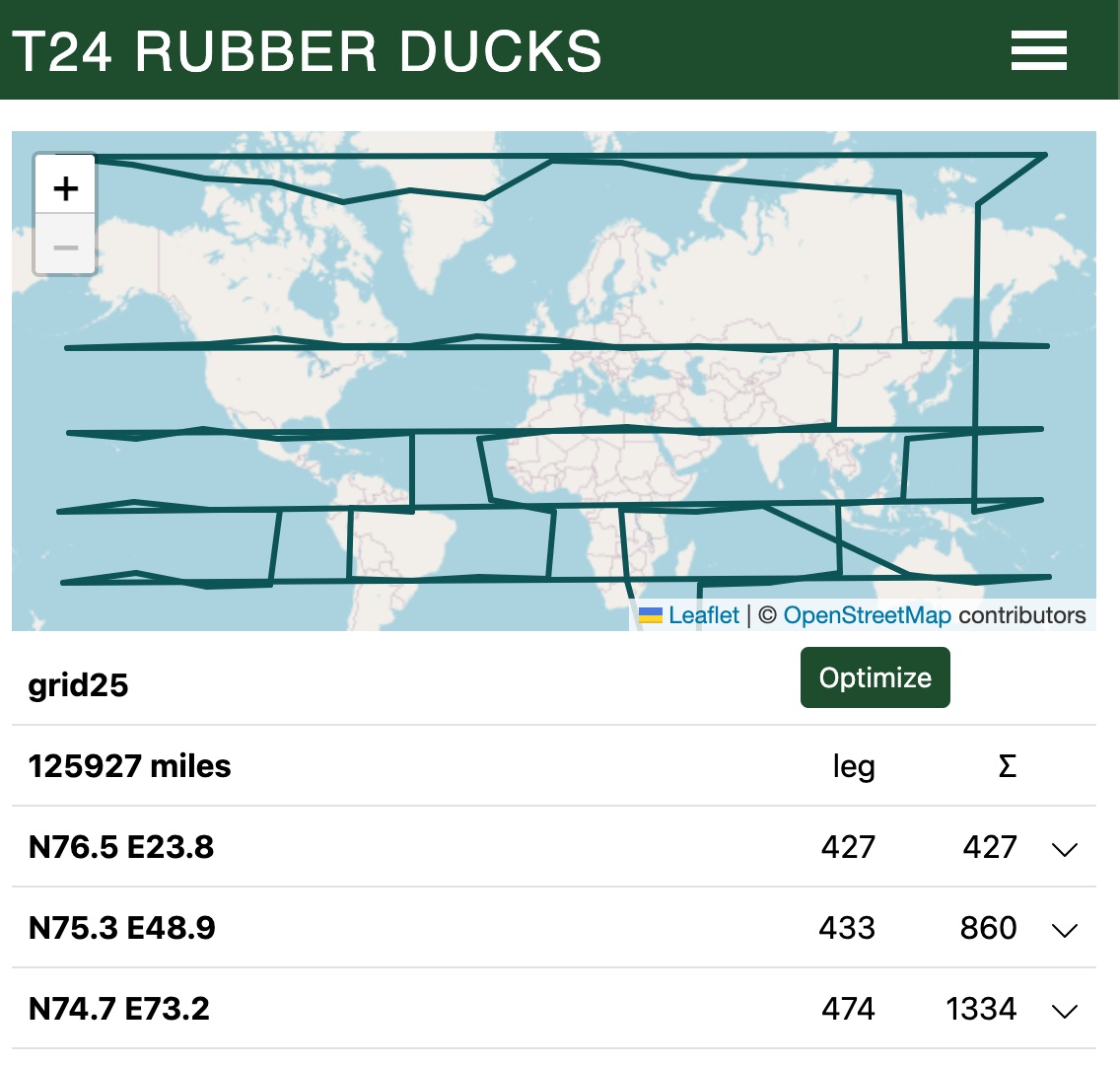The image size is (1120, 1065).
Task: Expand details for waypoint N74.7 E73.2
Action: [1064, 1009]
